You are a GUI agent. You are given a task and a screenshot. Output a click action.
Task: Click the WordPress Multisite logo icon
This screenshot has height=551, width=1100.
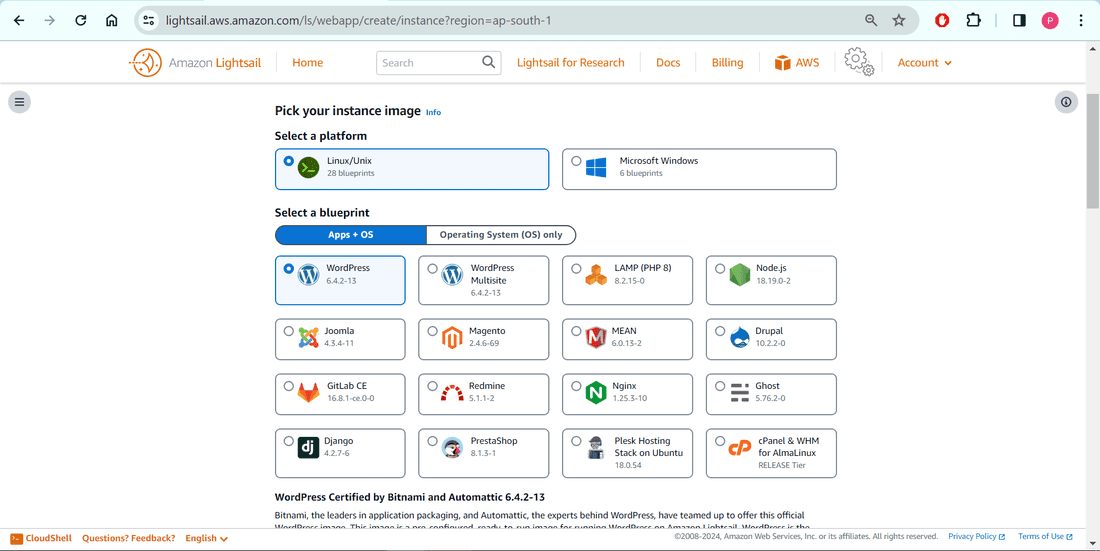[452, 274]
